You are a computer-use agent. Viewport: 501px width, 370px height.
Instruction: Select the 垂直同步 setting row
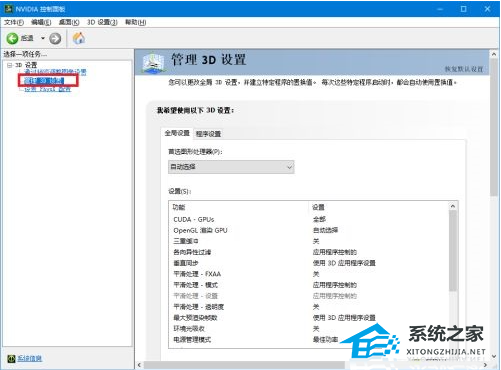310,263
